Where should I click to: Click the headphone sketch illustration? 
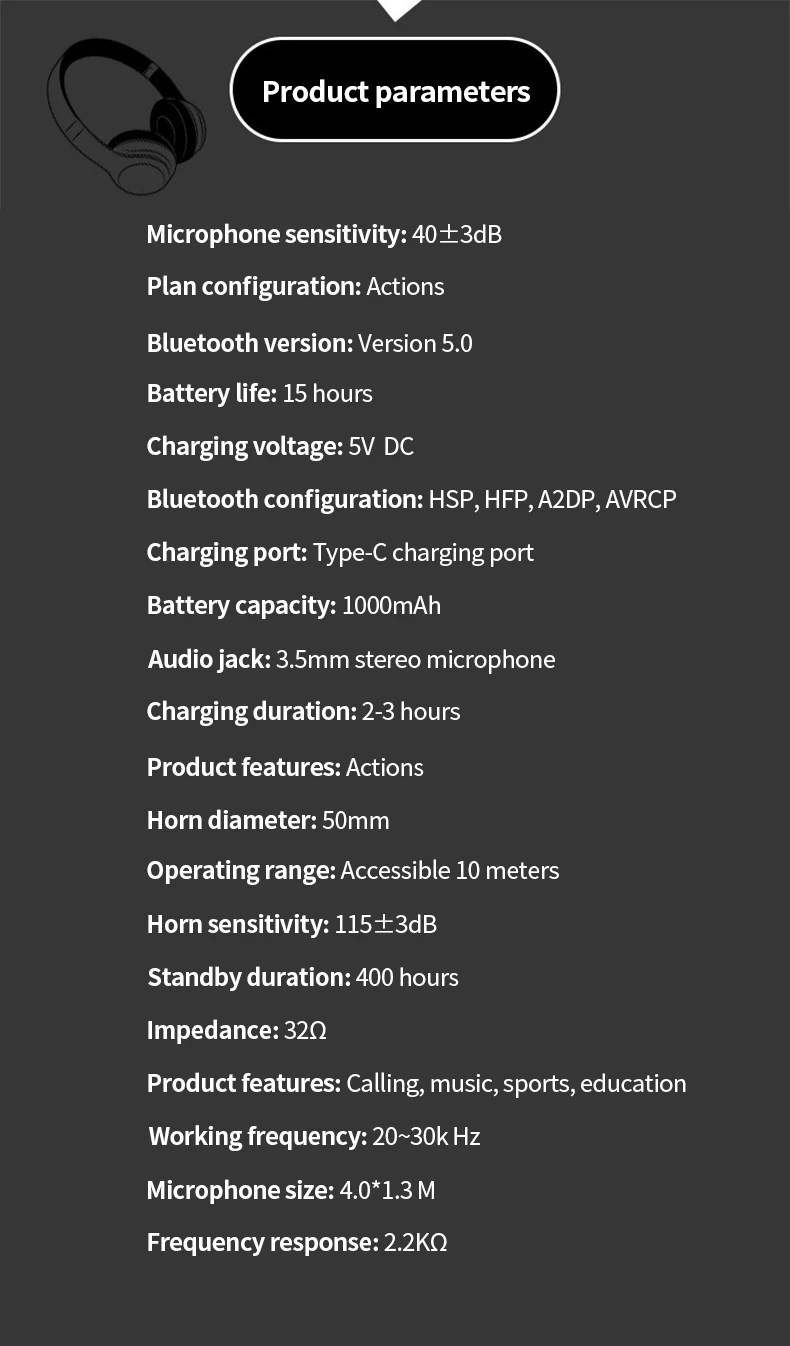coord(126,117)
